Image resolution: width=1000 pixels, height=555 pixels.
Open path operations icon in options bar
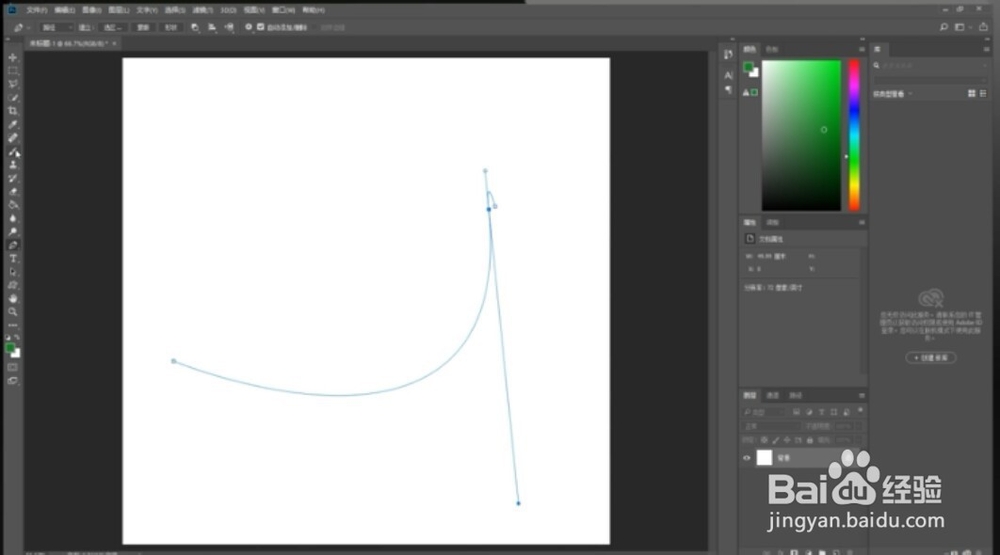[195, 27]
